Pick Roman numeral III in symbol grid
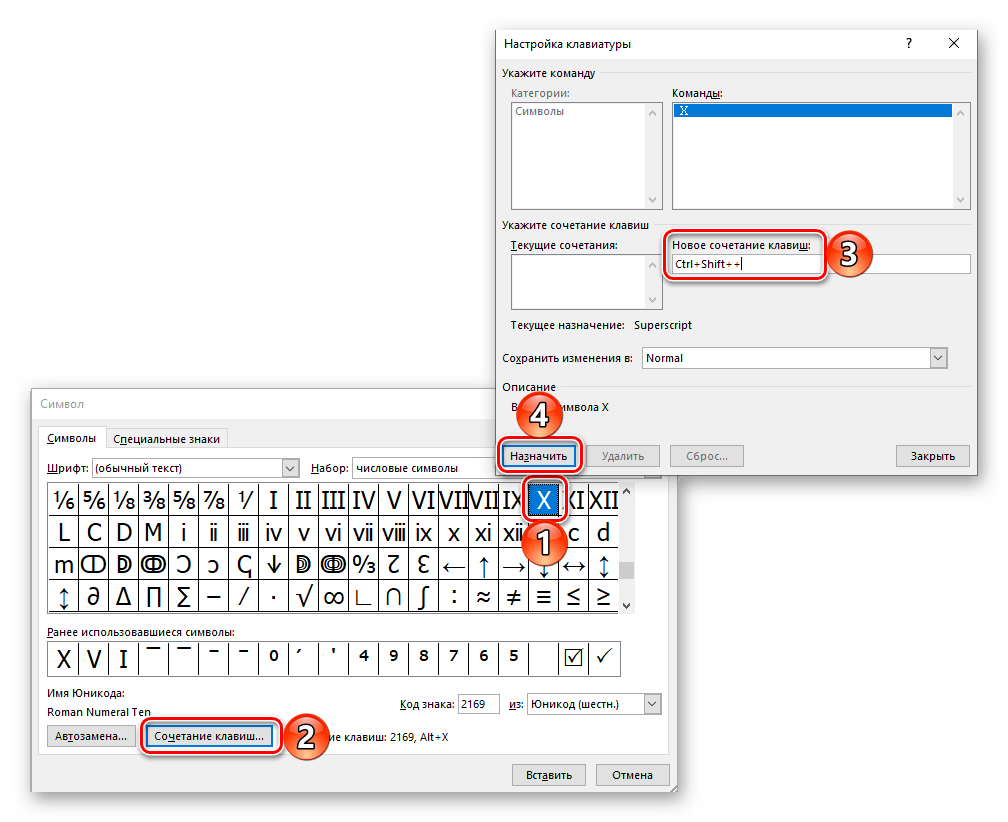The width and height of the screenshot is (1008, 822). [333, 499]
